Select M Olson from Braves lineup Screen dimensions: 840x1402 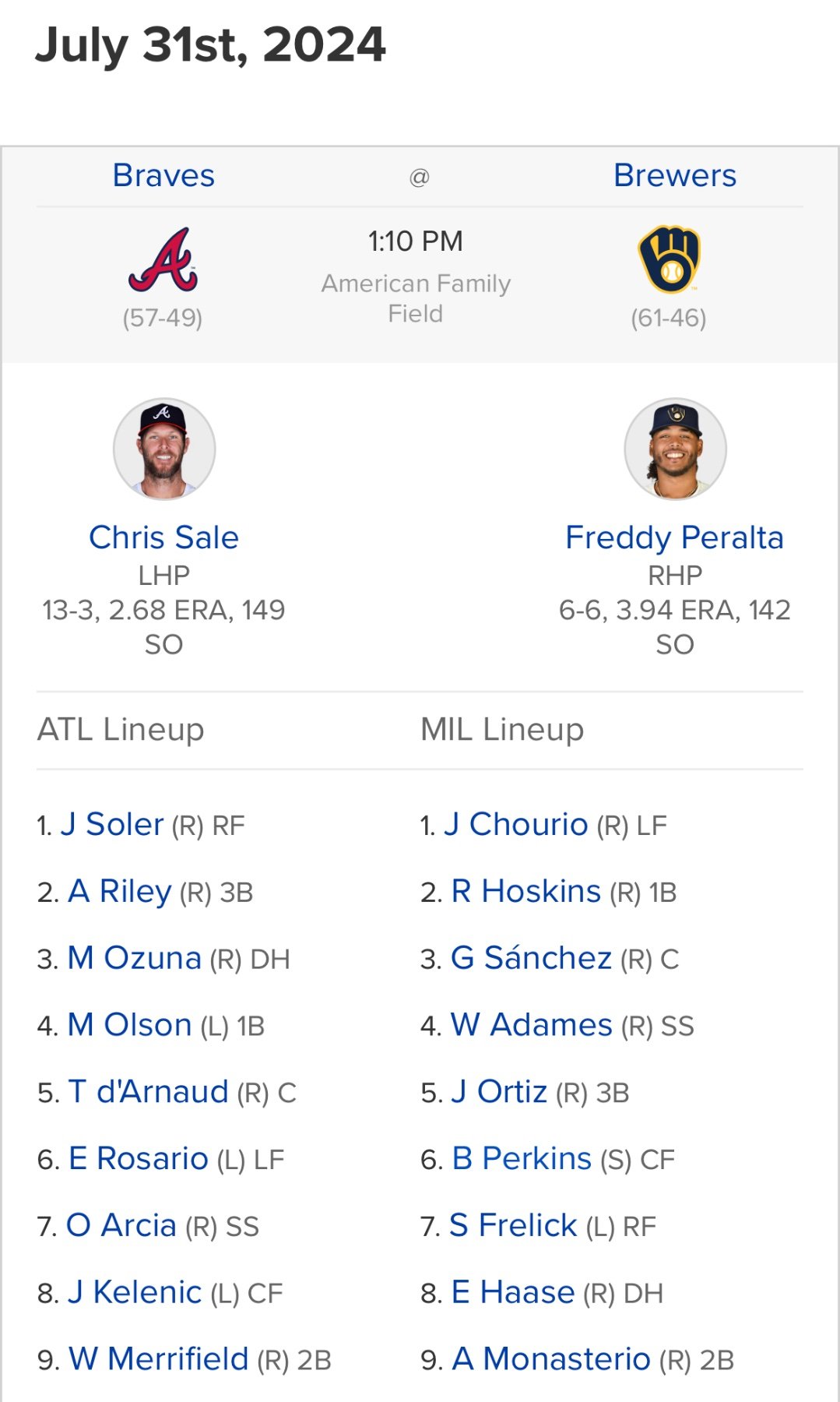click(130, 1025)
